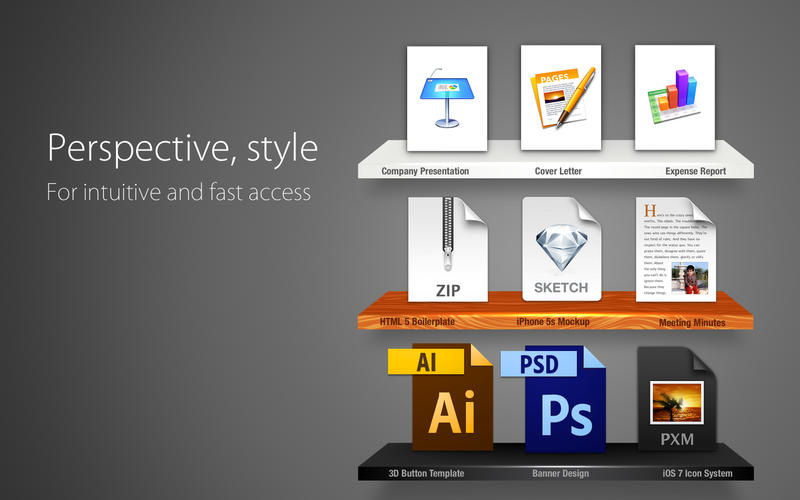The image size is (800, 500).
Task: Select the Pixelmator PXM file icon
Action: pos(677,399)
